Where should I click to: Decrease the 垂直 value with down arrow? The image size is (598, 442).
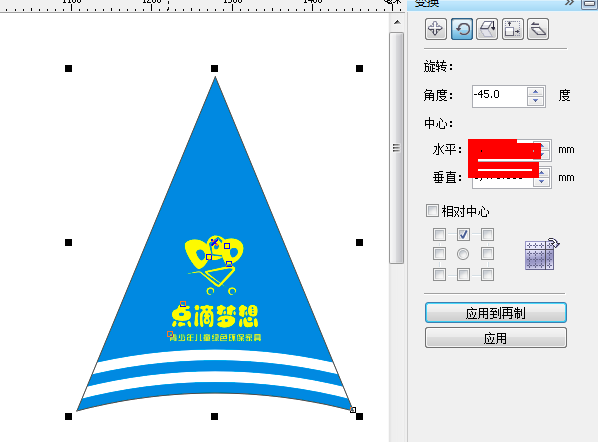point(542,182)
